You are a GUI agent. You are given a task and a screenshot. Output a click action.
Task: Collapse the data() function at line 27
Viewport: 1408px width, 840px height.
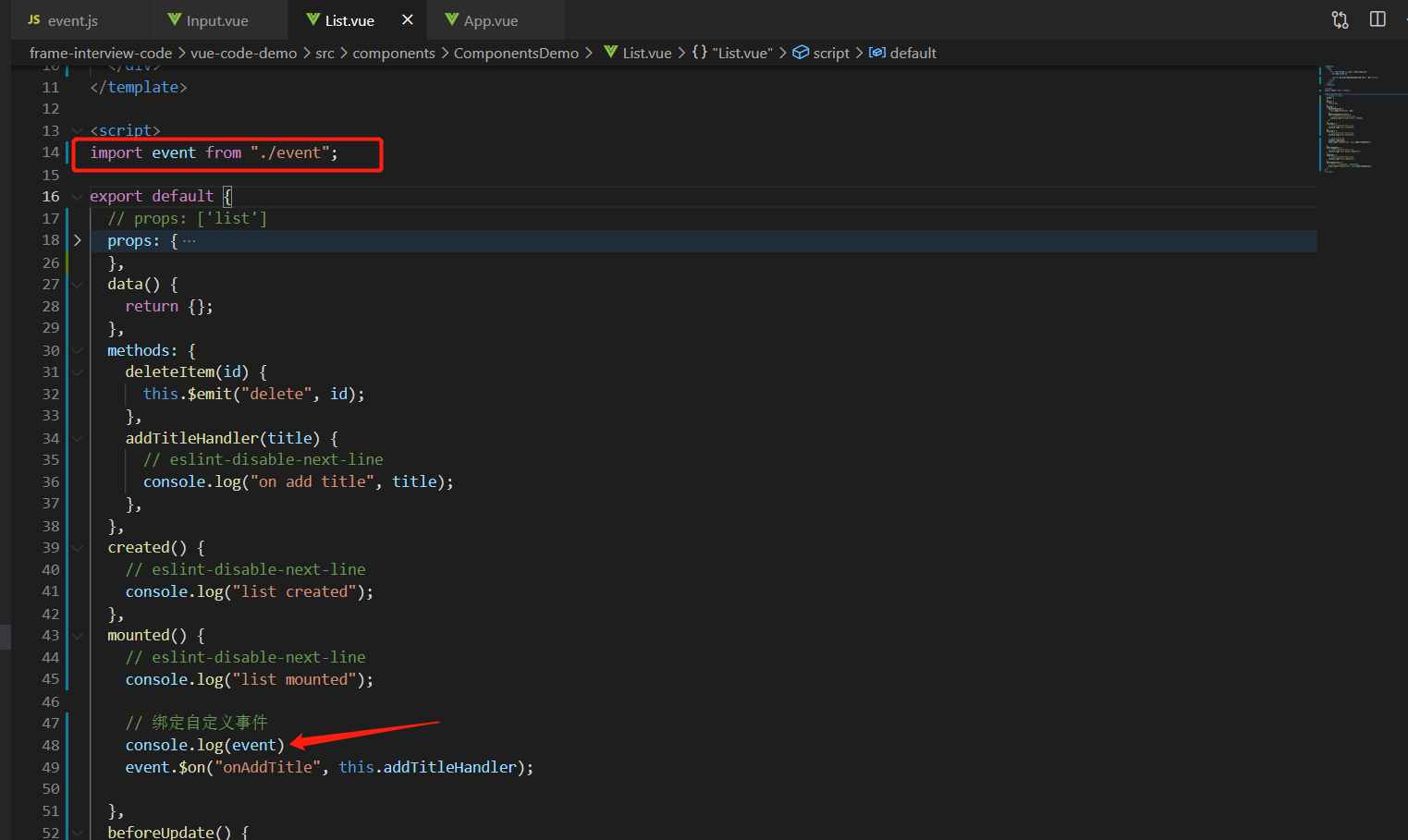[78, 285]
